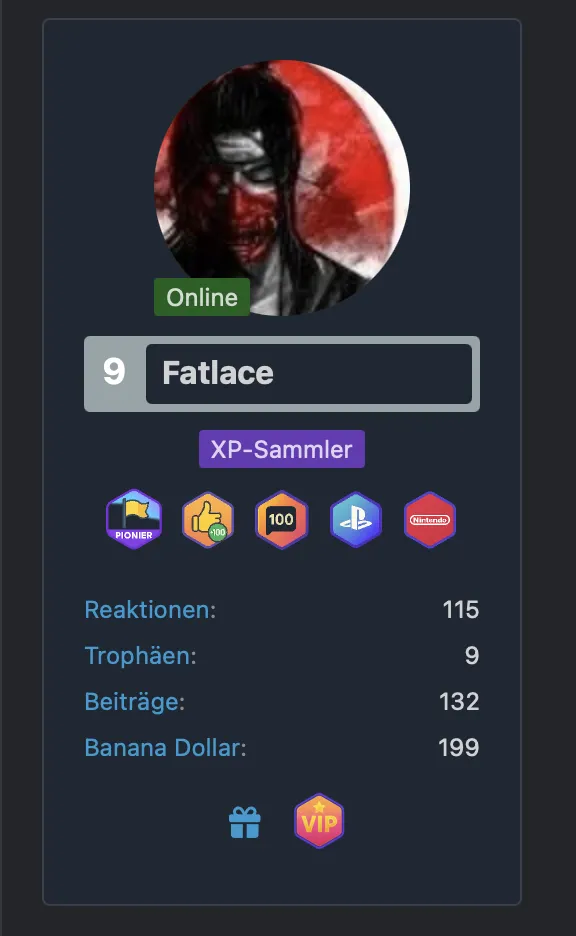576x936 pixels.
Task: Click the Pionier flag trophy badge
Action: 134,519
